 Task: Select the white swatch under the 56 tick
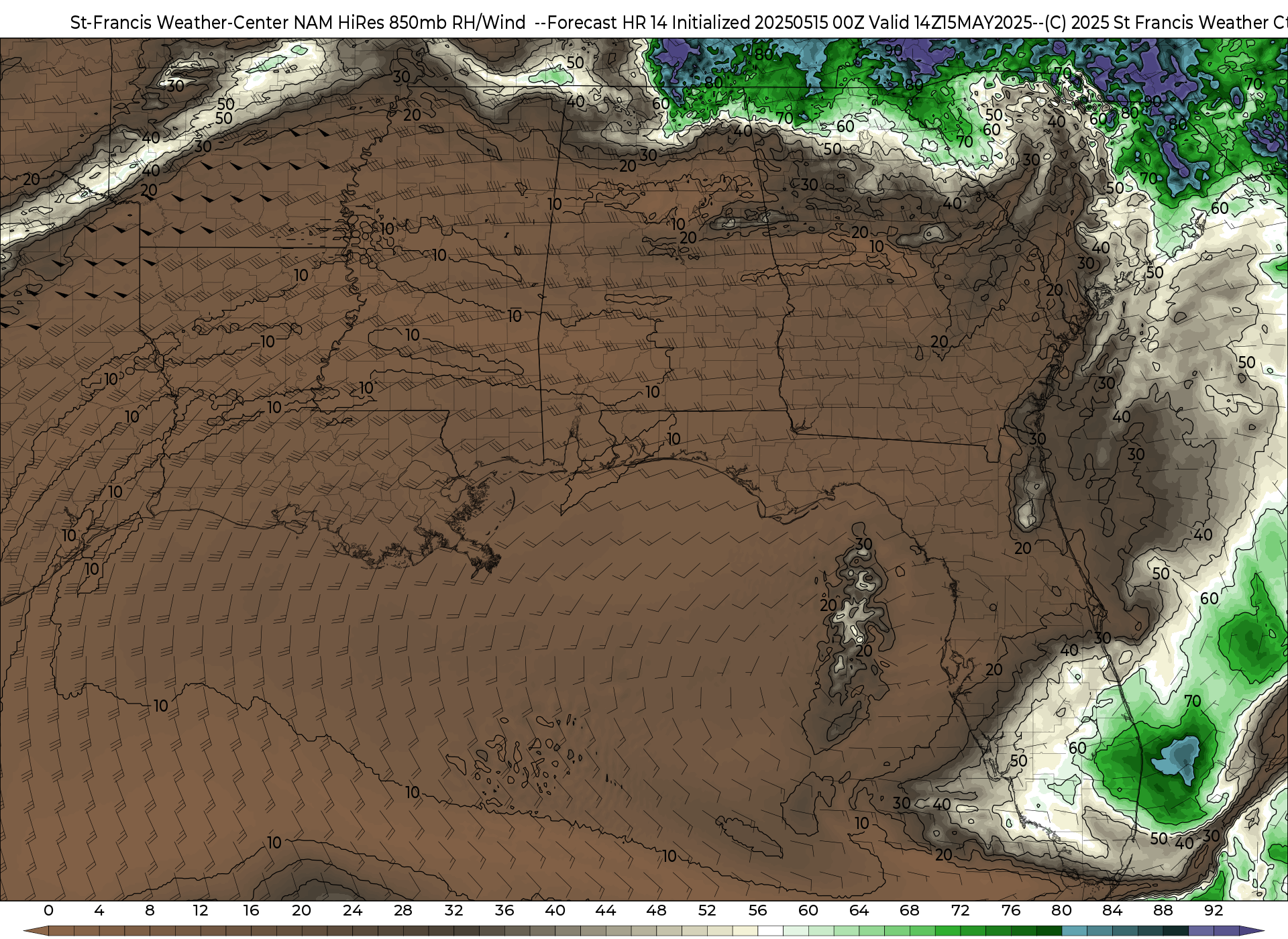(770, 931)
